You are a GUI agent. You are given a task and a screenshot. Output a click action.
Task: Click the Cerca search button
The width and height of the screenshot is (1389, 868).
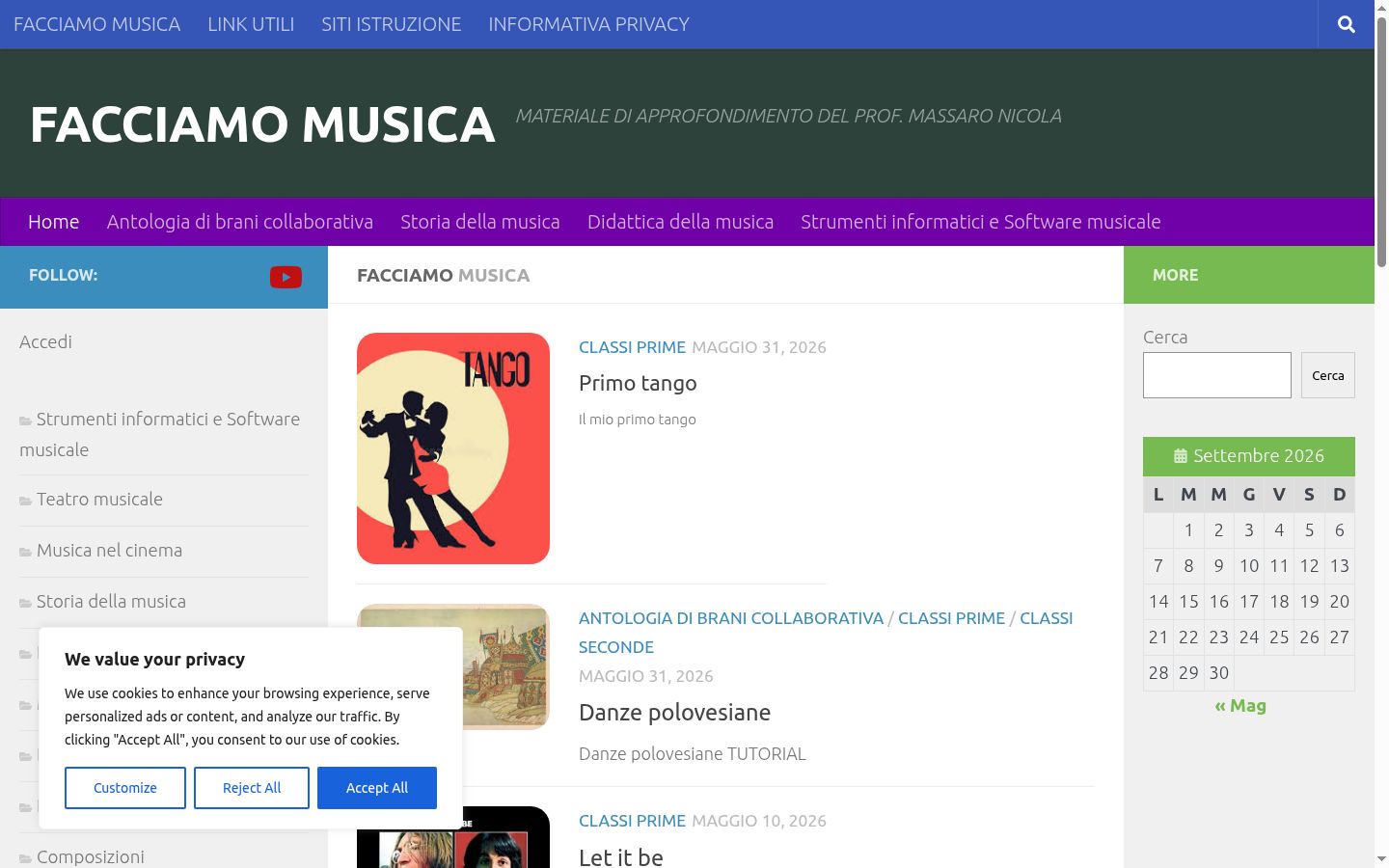tap(1328, 375)
